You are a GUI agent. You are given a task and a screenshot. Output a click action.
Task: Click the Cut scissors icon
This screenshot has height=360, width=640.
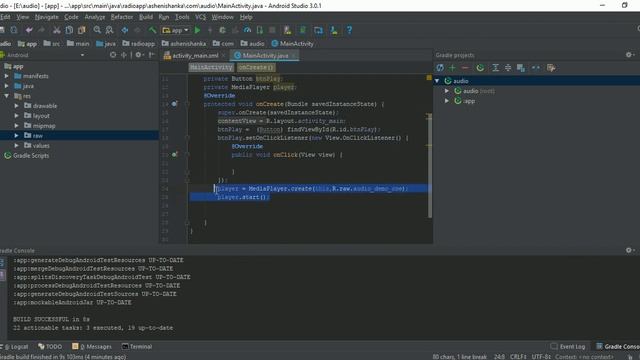[x=57, y=30]
